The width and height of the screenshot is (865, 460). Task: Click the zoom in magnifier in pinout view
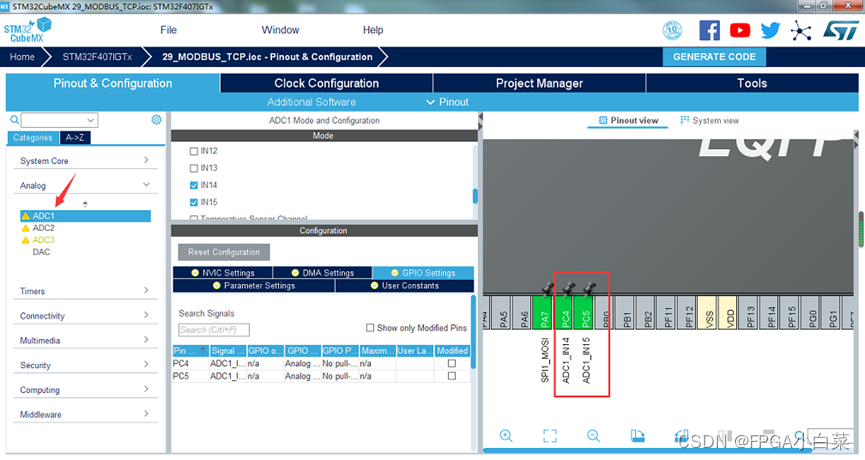pos(506,436)
